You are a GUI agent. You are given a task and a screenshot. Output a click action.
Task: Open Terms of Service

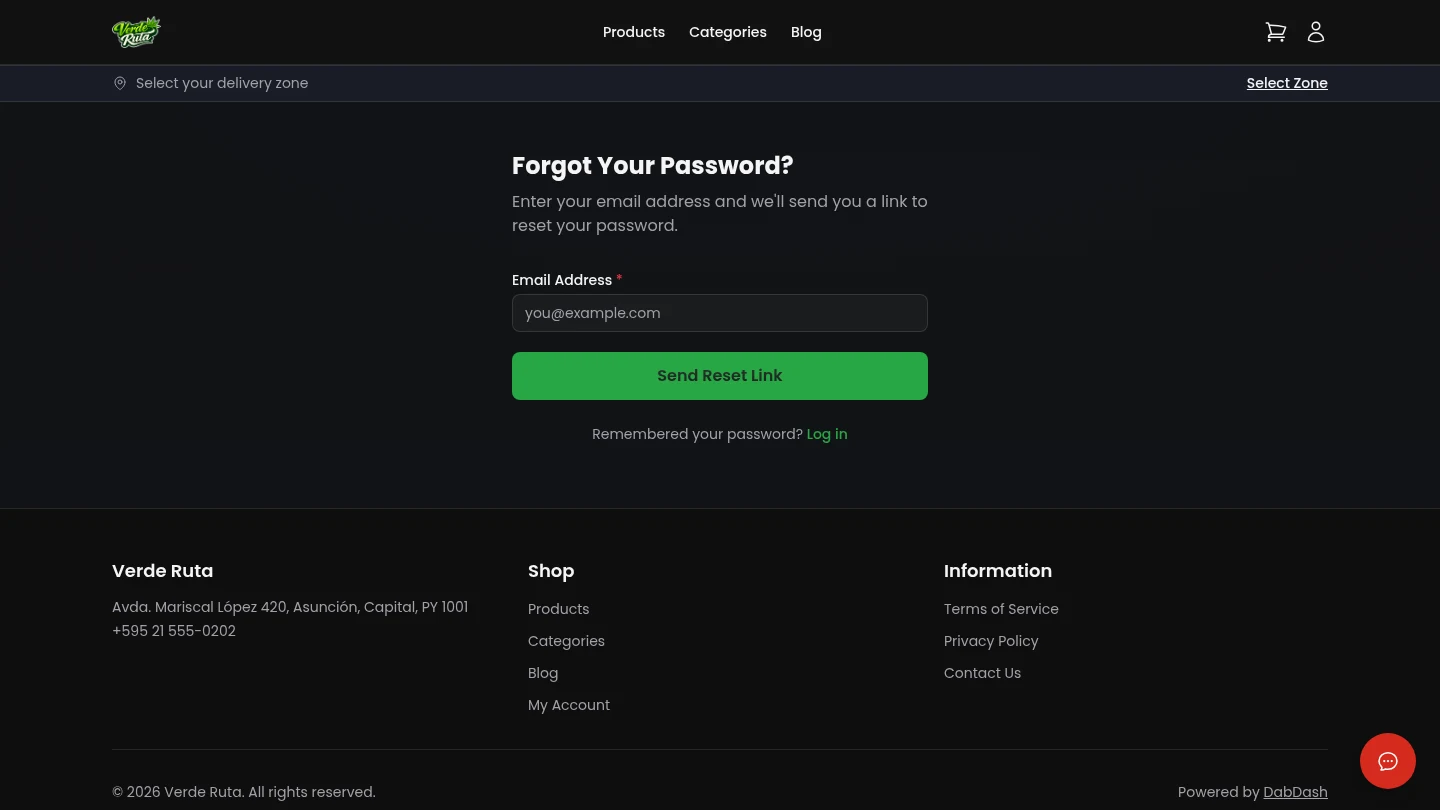(x=1001, y=609)
